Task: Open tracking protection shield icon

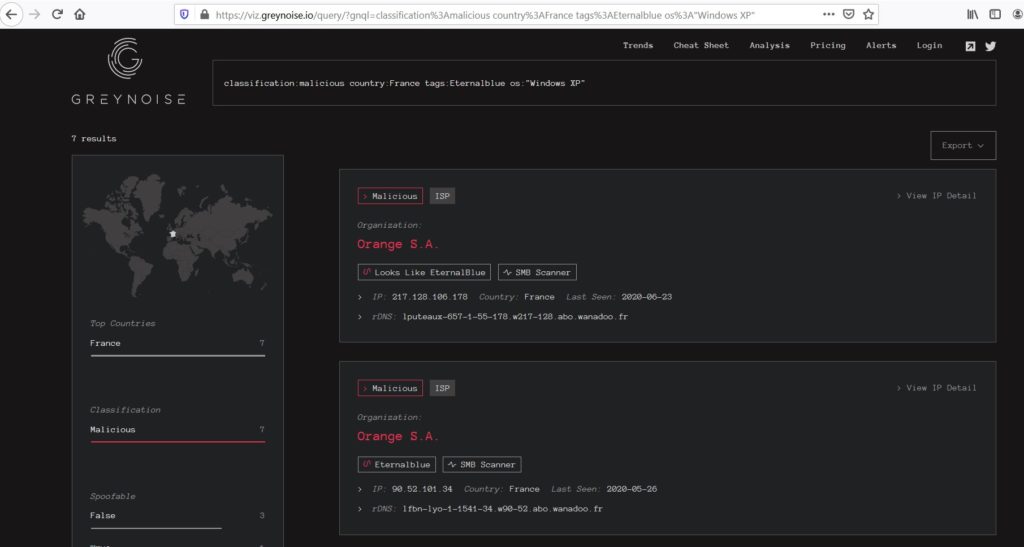Action: click(x=184, y=14)
